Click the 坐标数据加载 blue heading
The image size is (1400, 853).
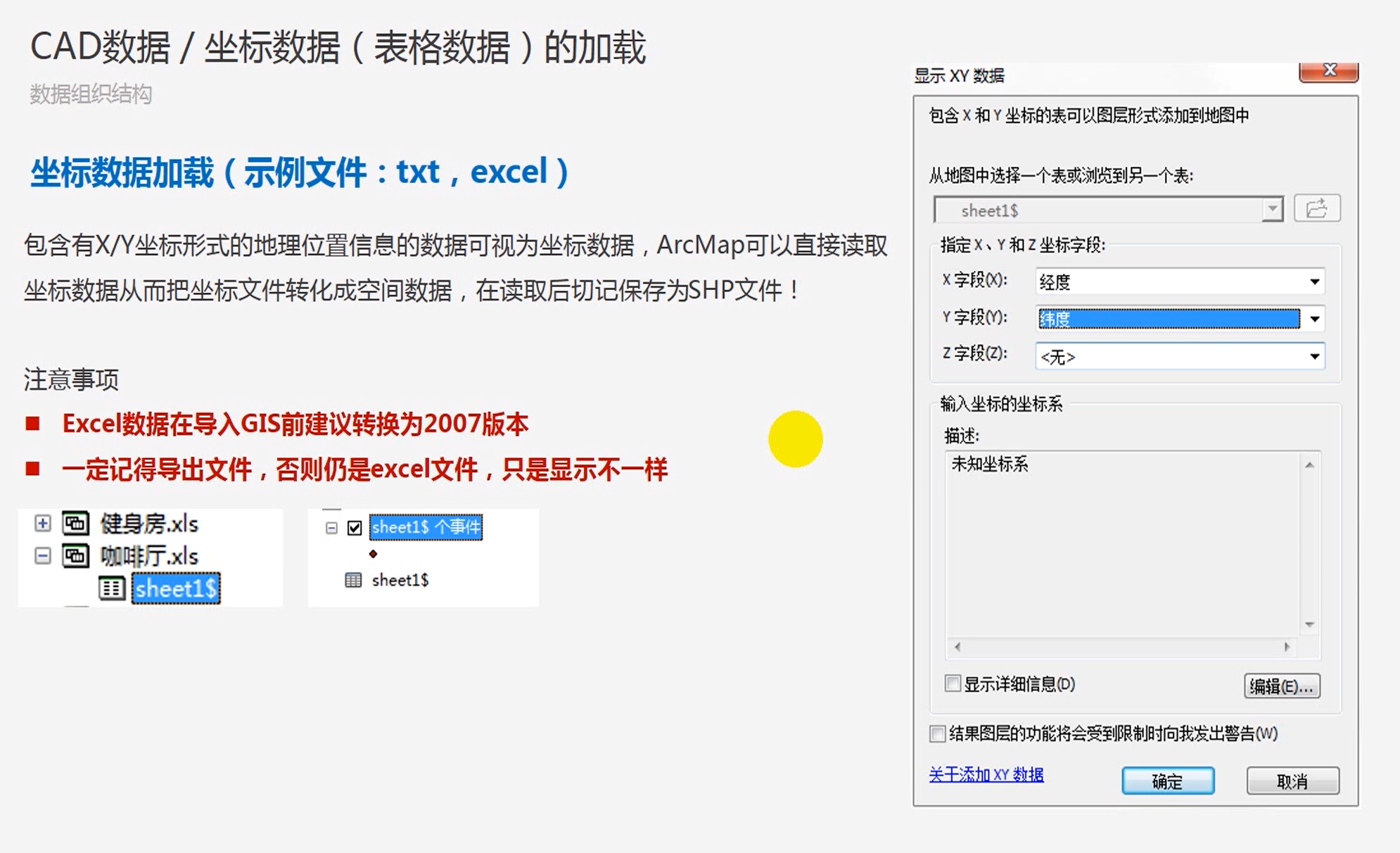(299, 172)
